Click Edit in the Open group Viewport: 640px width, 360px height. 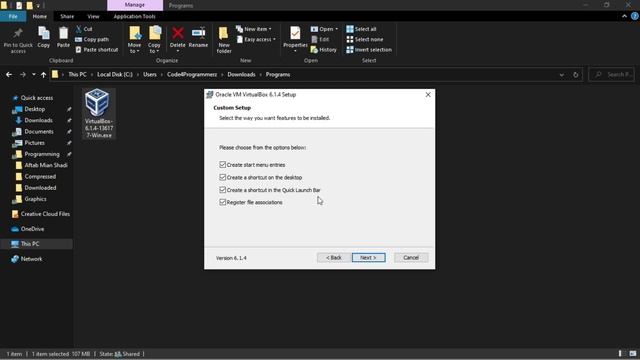pyautogui.click(x=320, y=39)
